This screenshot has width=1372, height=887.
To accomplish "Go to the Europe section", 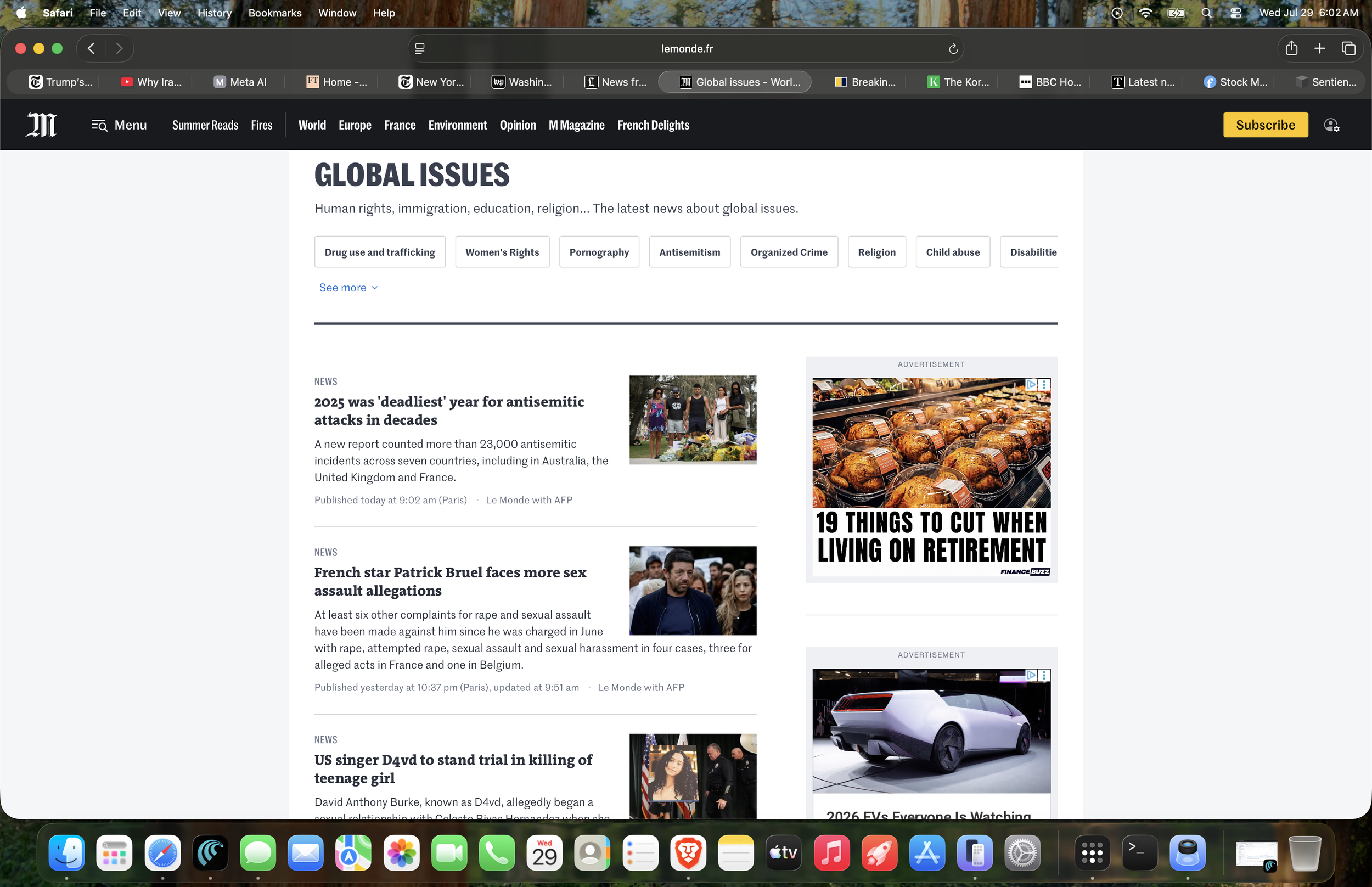I will (355, 125).
